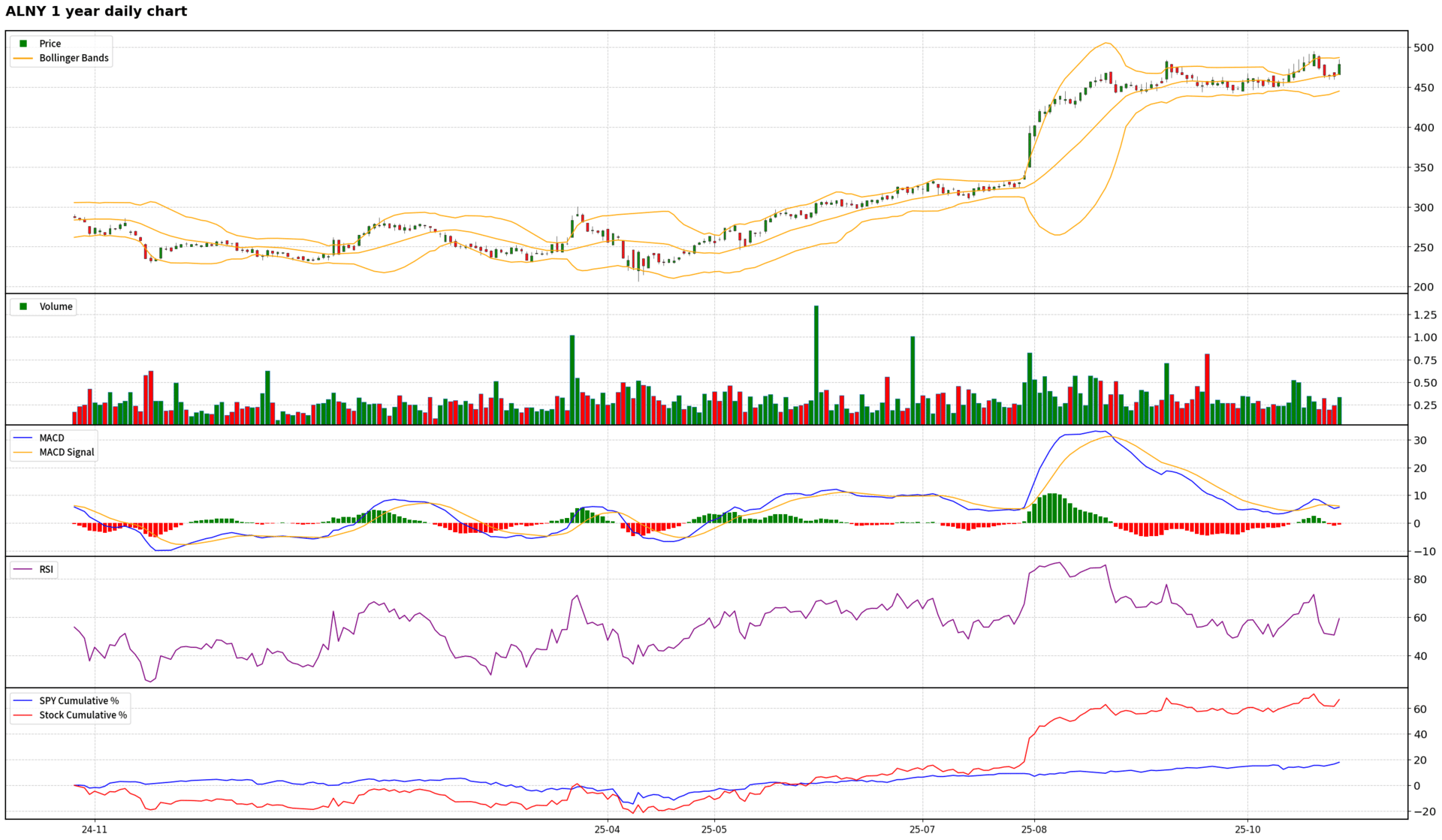This screenshot has height=840, width=1442.
Task: Click the purple RSI legend entry
Action: coord(46,569)
